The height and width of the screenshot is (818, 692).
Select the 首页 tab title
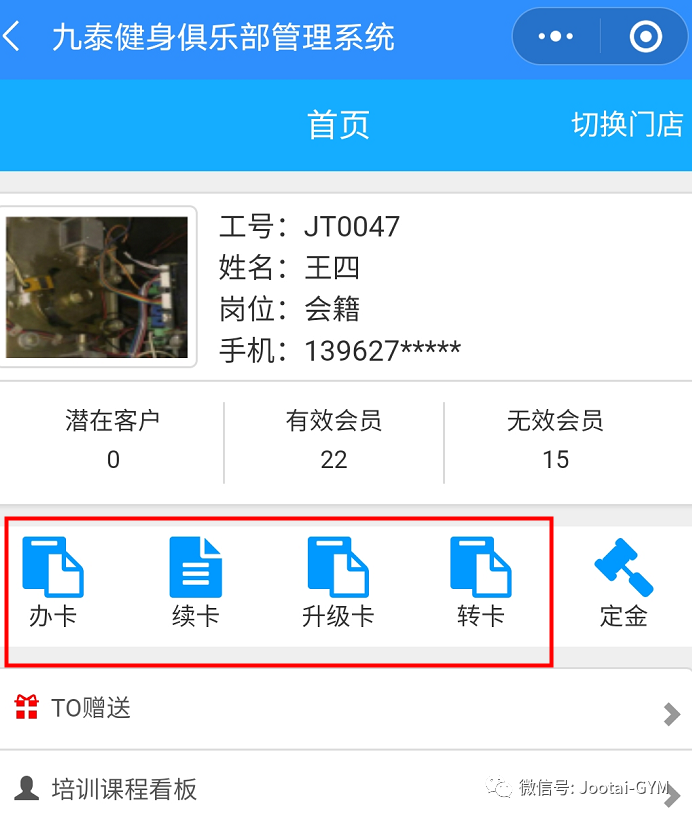(338, 125)
